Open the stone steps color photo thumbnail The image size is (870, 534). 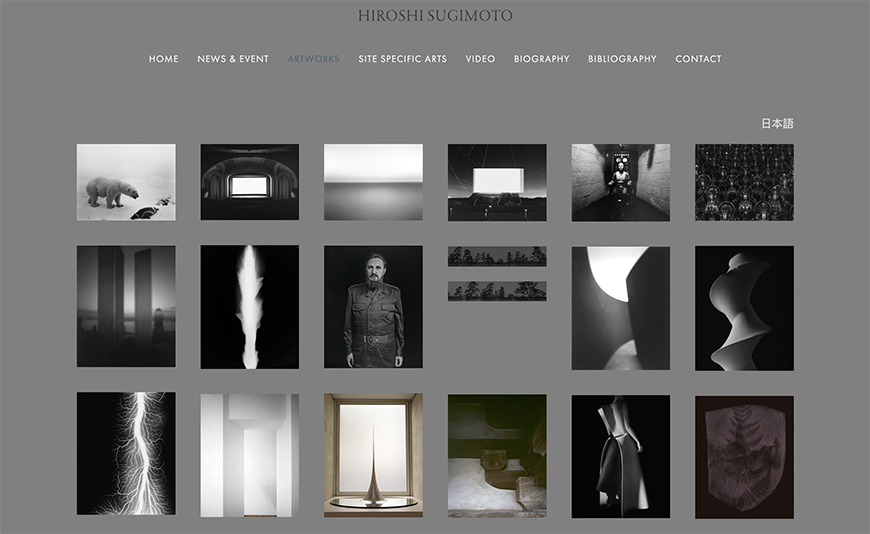[x=497, y=456]
